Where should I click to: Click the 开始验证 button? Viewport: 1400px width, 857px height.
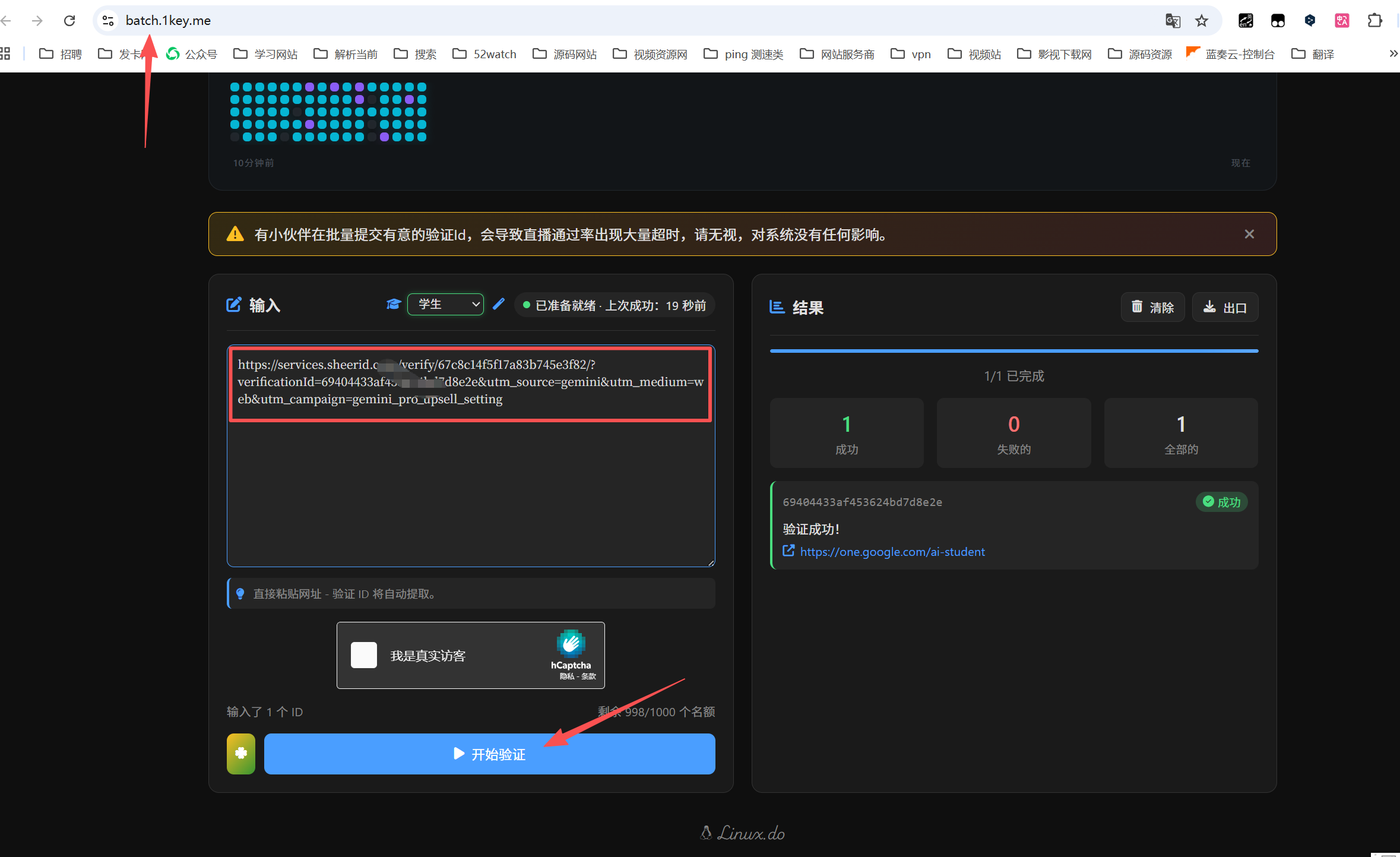pos(489,754)
